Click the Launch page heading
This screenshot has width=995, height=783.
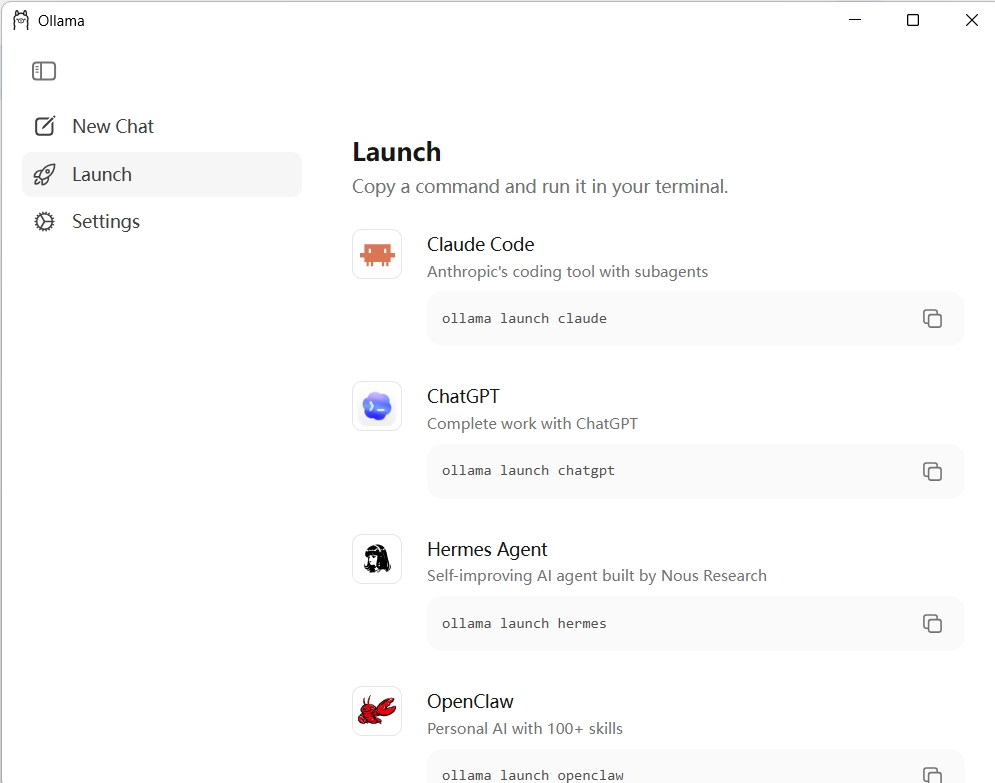pos(397,152)
